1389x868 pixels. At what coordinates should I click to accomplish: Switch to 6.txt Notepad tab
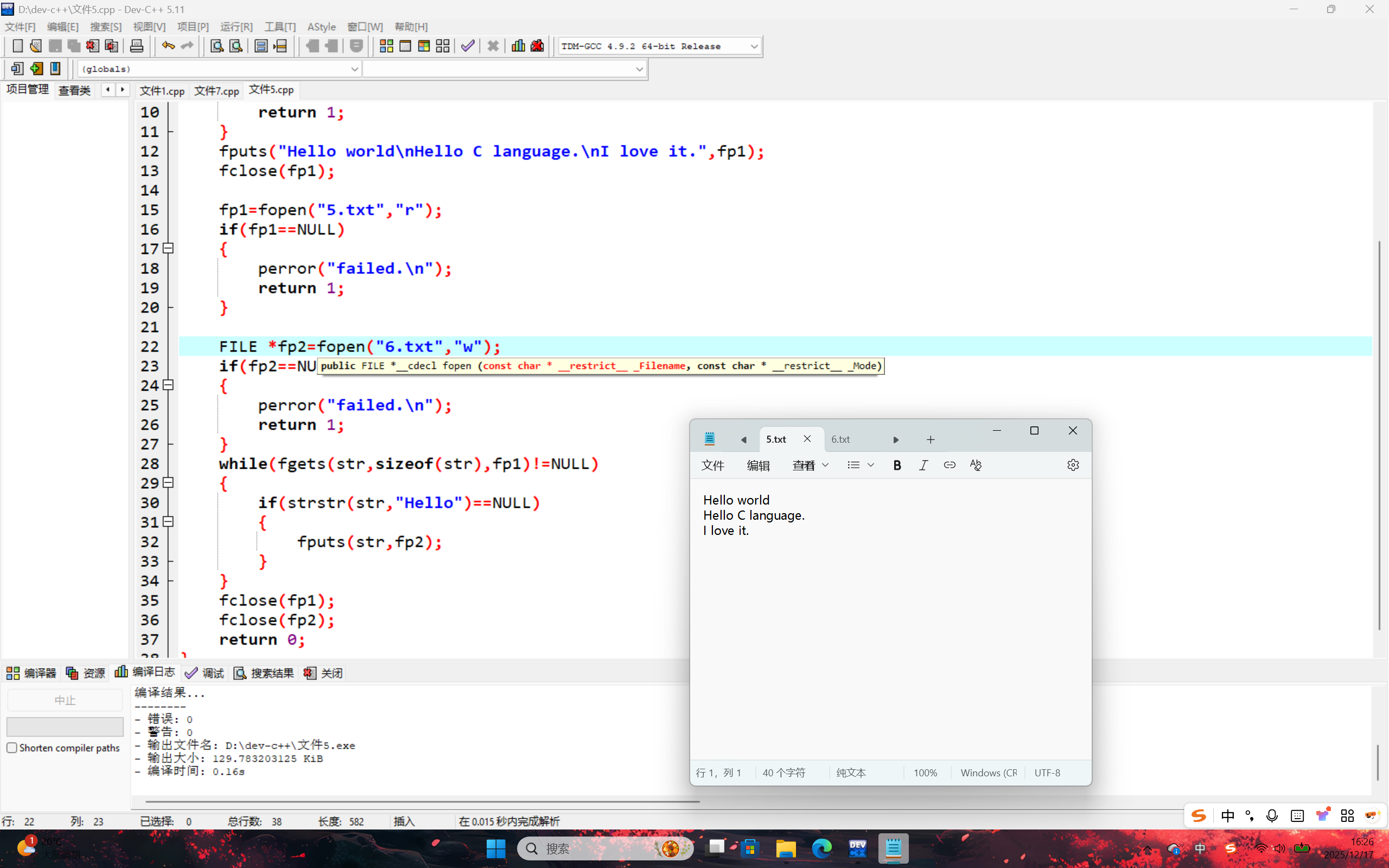pos(841,439)
